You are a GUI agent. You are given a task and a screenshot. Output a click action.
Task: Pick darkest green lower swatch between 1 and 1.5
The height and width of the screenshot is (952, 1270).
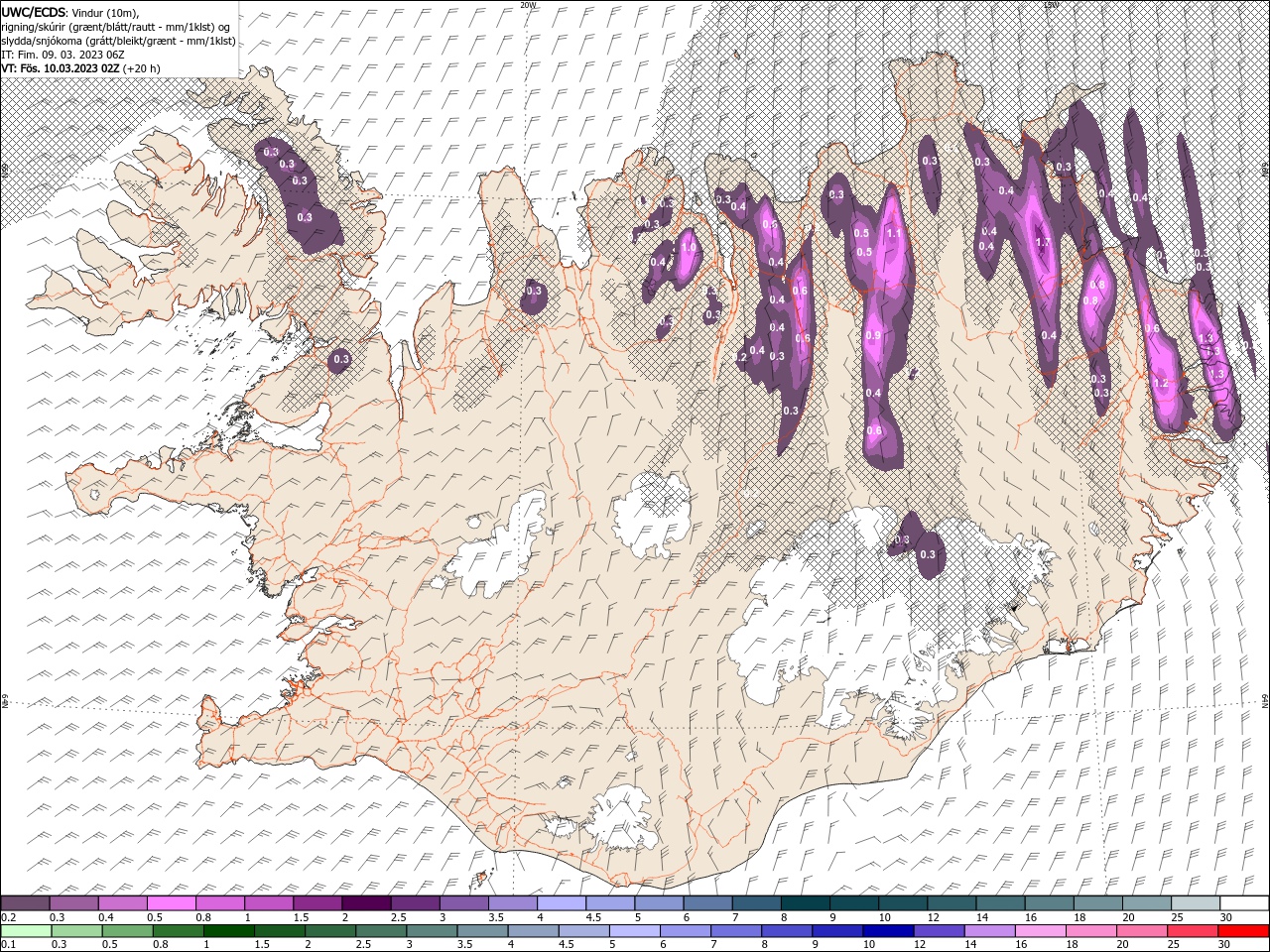tap(229, 930)
